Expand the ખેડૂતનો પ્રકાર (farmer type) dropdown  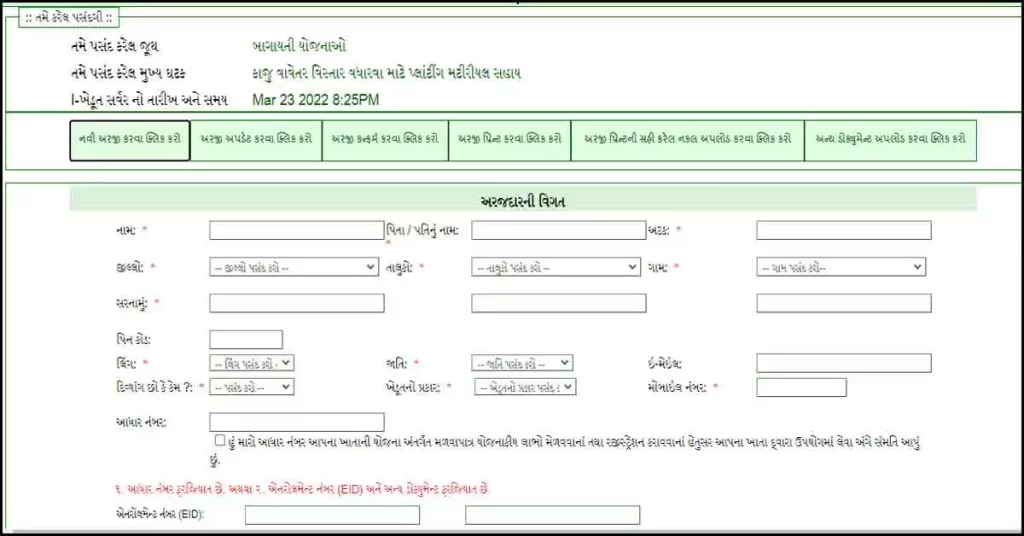[526, 387]
